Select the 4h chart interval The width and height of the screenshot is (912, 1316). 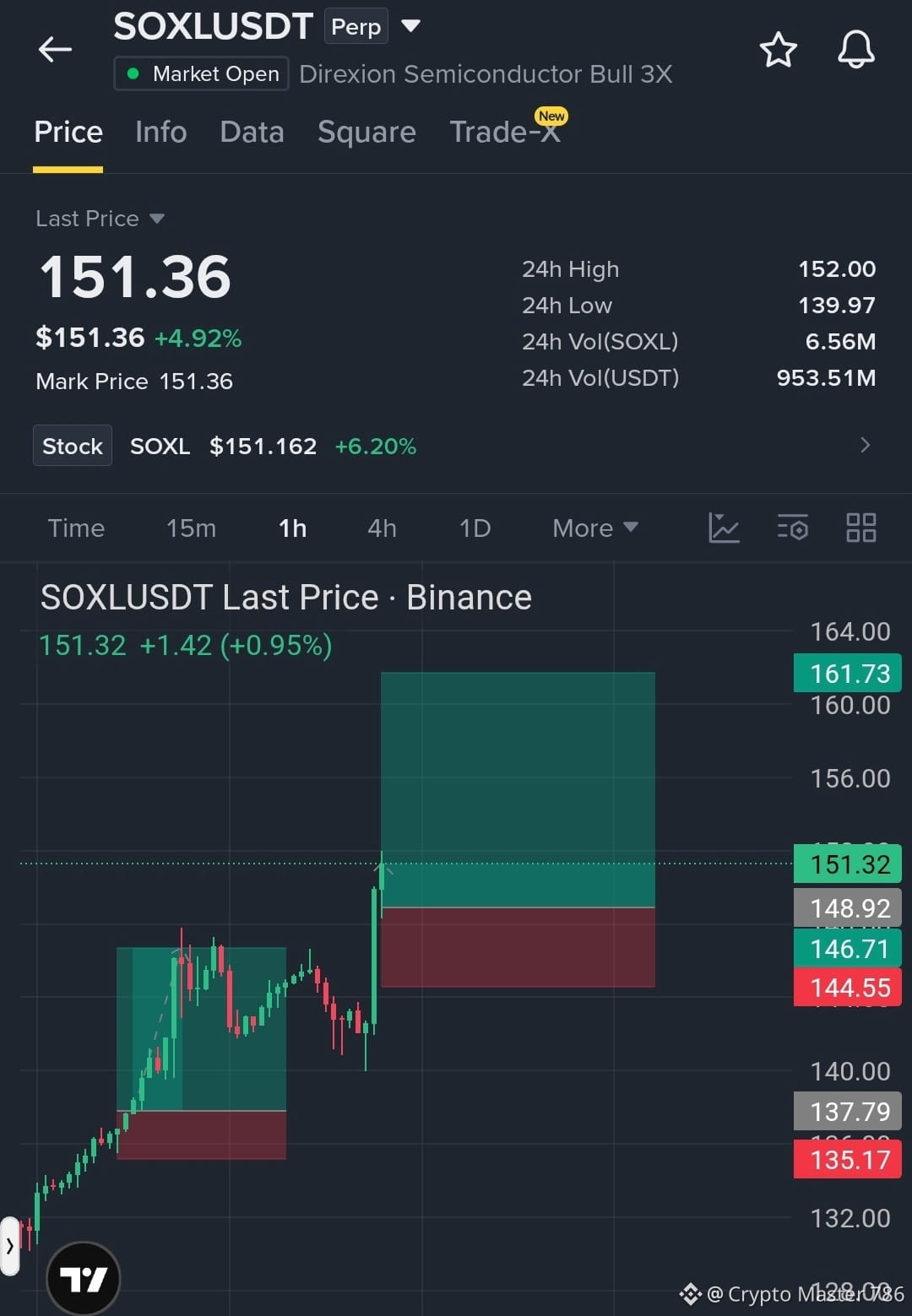[x=382, y=528]
